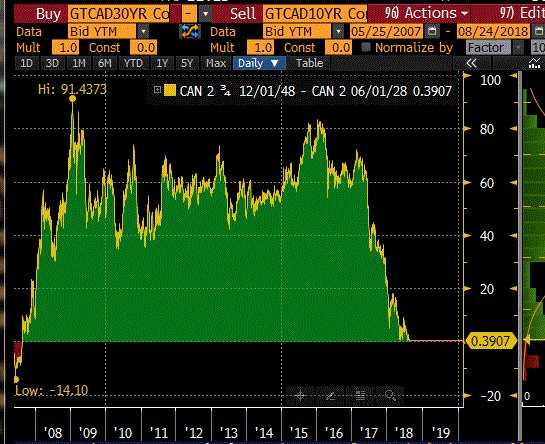This screenshot has height=444, width=545.
Task: Click the '19 x-axis year label
Action: click(441, 433)
